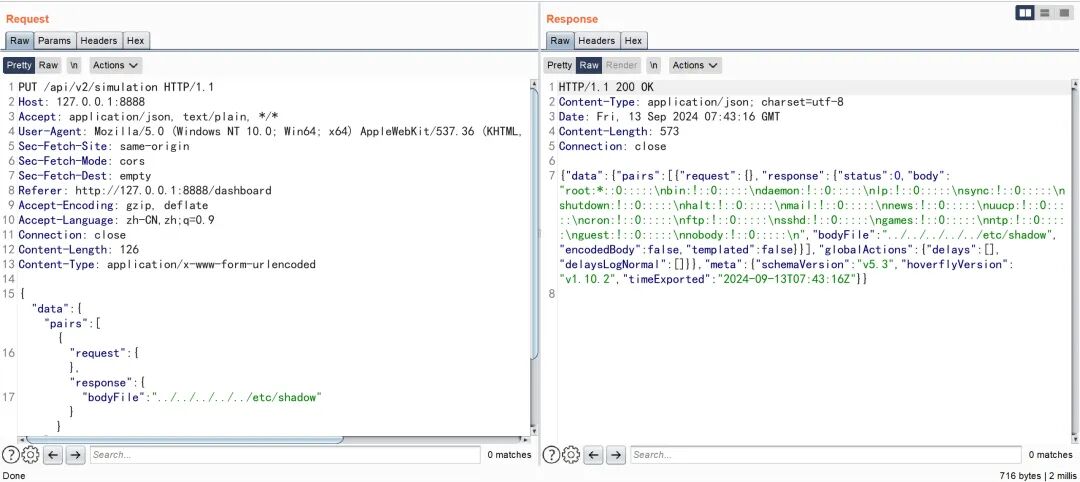The width and height of the screenshot is (1080, 482).
Task: Click the Referer header line
Action: pos(145,191)
